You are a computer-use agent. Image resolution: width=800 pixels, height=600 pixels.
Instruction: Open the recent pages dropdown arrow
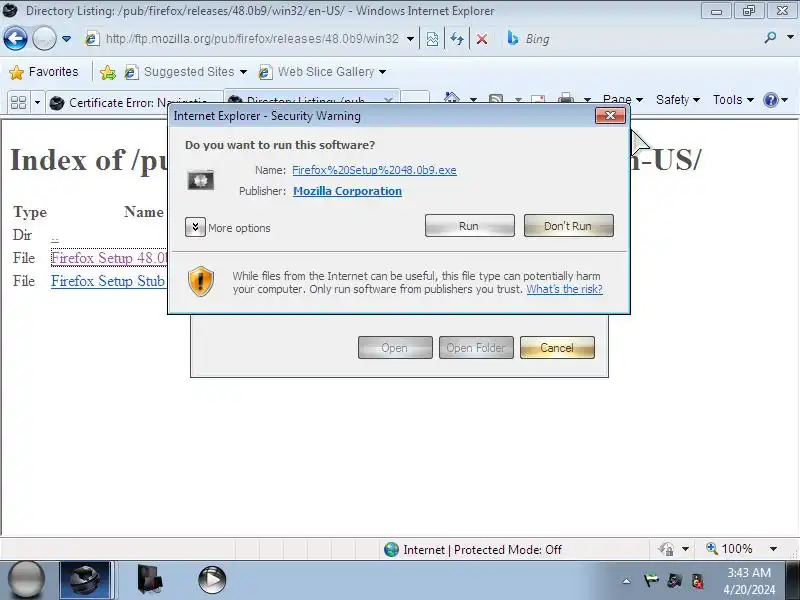(x=66, y=39)
